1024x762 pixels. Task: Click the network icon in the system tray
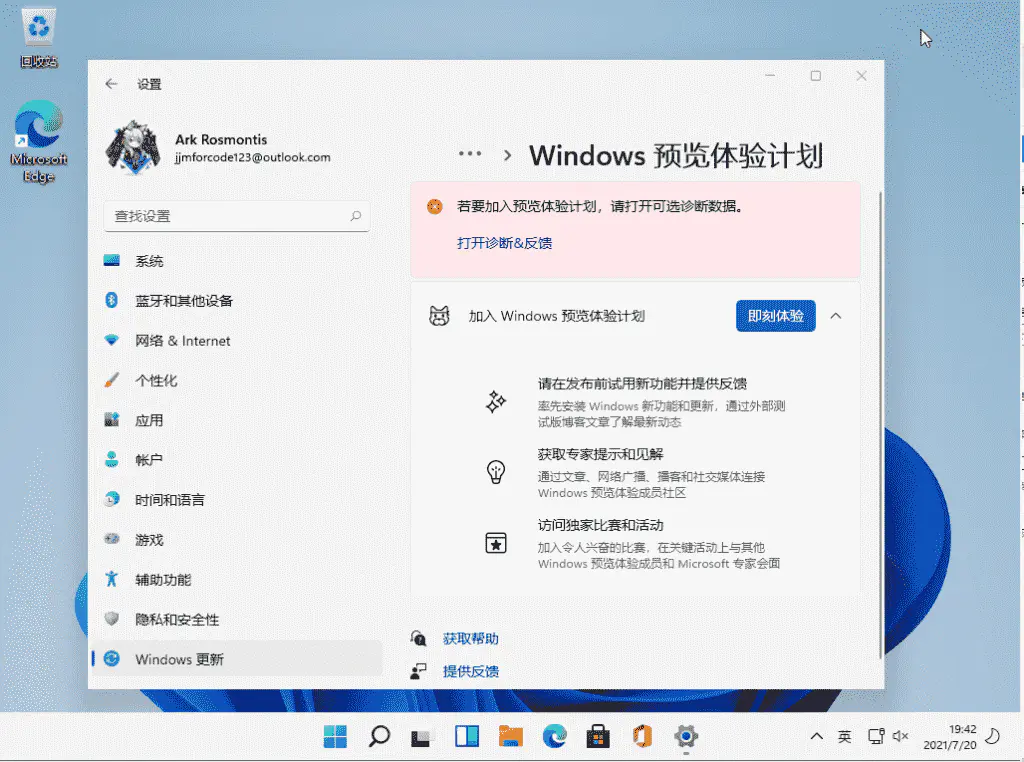pyautogui.click(x=876, y=737)
